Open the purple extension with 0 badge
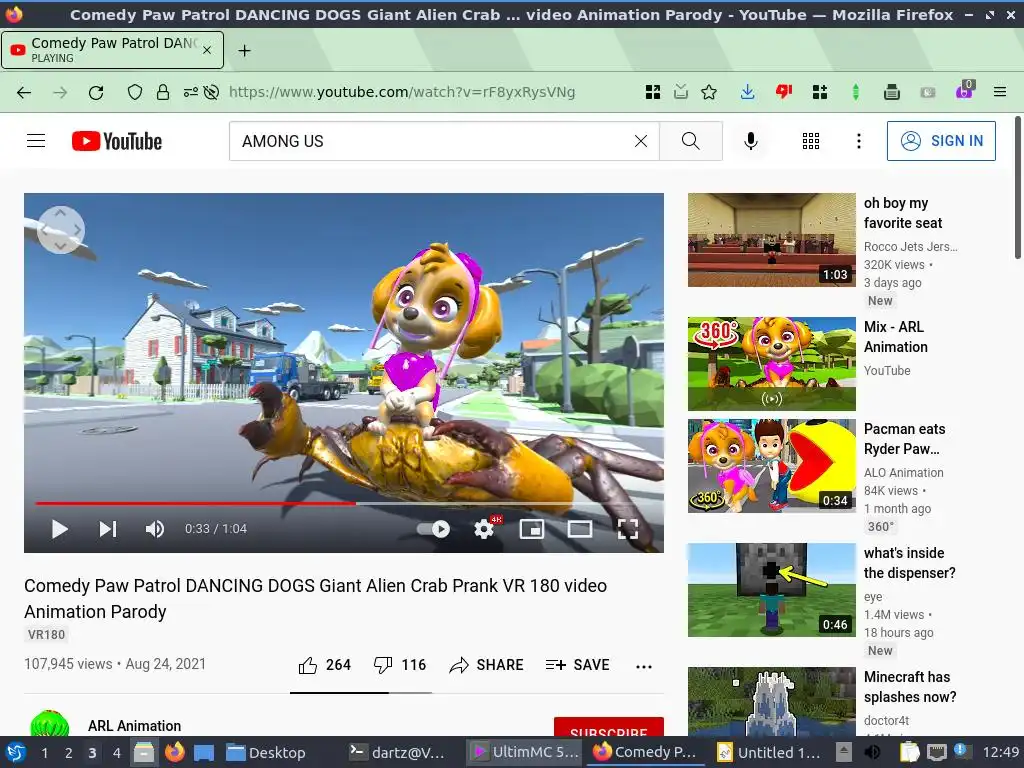The width and height of the screenshot is (1024, 768). (965, 90)
